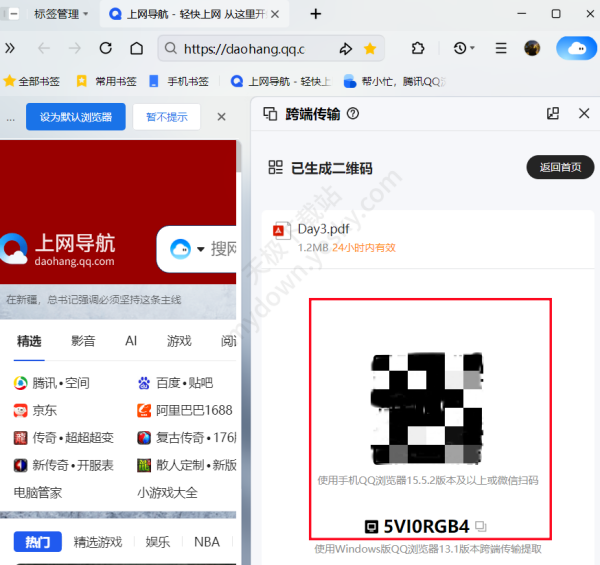The image size is (600, 565).
Task: Bookmark this page with the star icon
Action: tap(370, 48)
